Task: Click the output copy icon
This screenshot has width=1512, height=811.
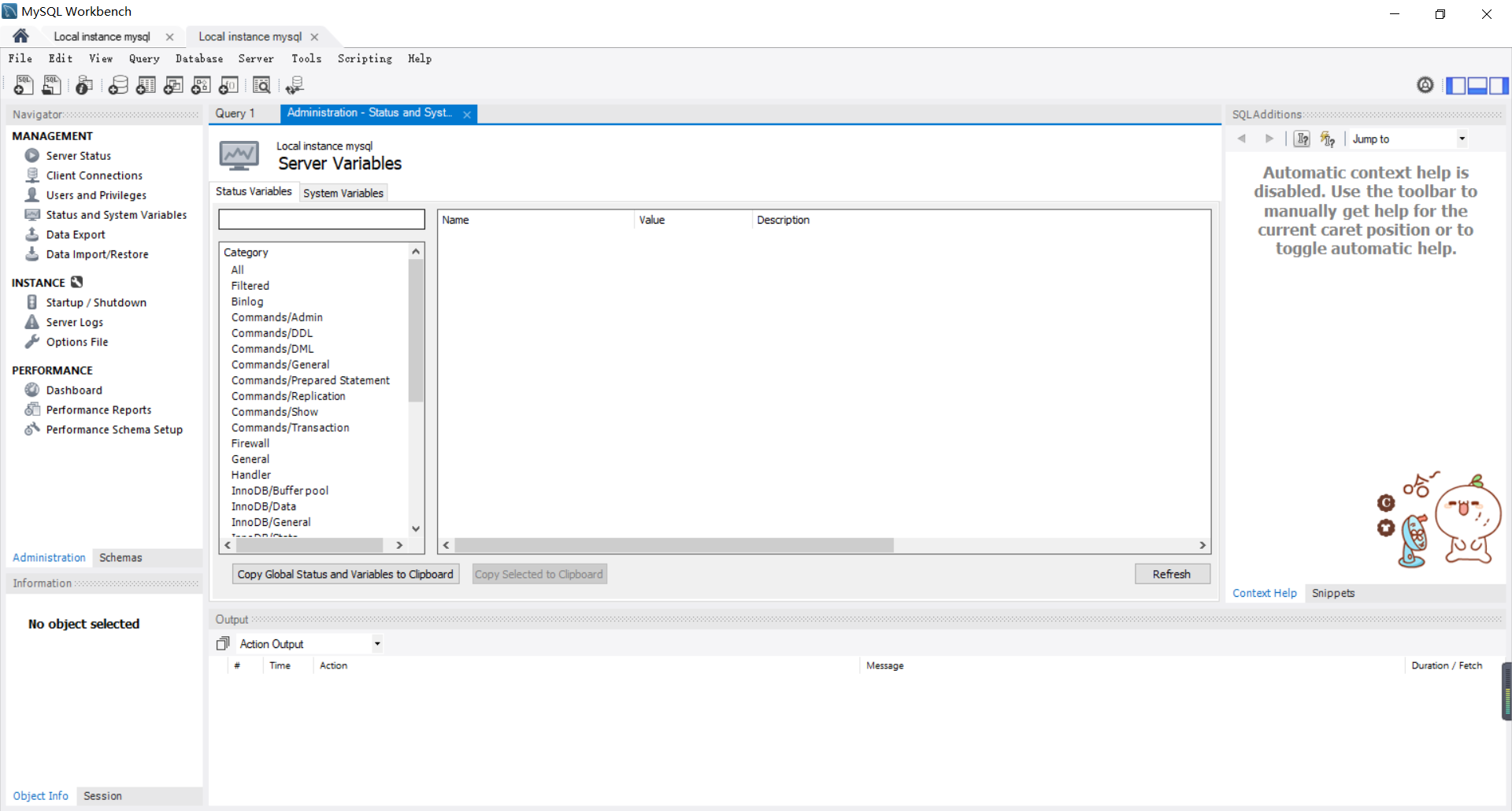Action: pyautogui.click(x=223, y=644)
